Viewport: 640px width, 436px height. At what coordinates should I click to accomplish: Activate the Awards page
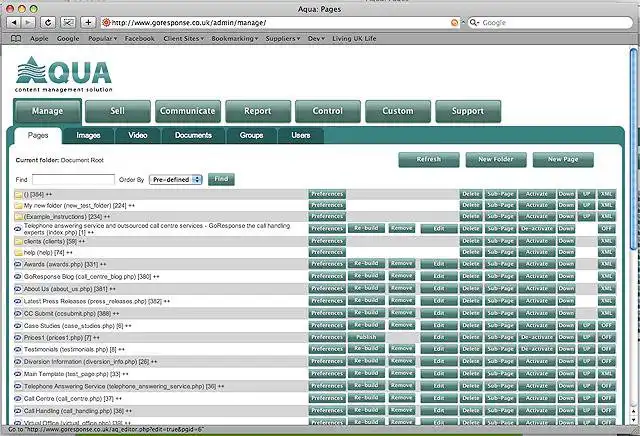[x=537, y=264]
